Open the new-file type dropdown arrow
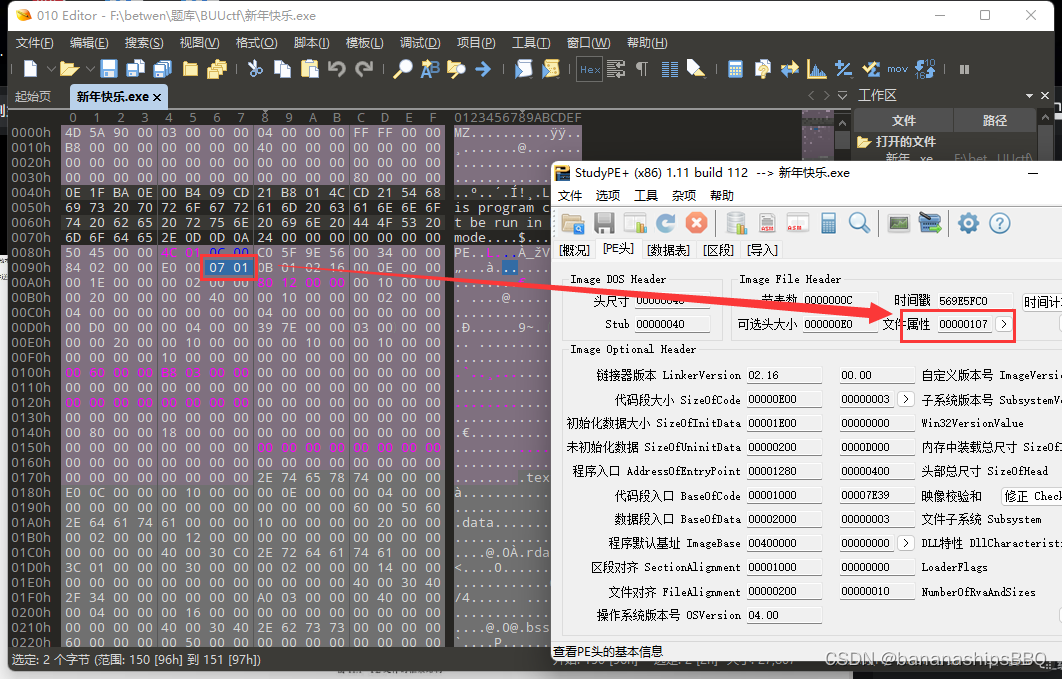 click(51, 69)
